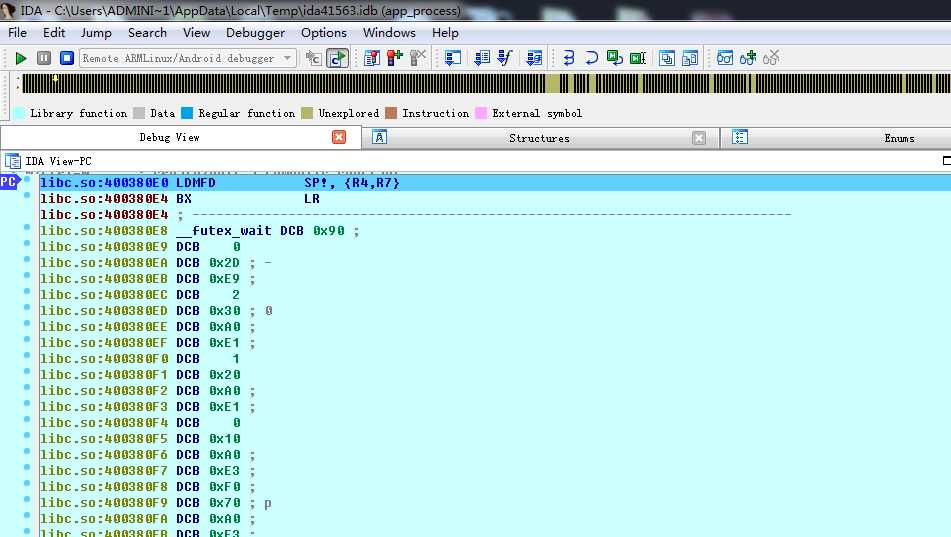
Task: Click the Run until return icon
Action: click(x=614, y=58)
